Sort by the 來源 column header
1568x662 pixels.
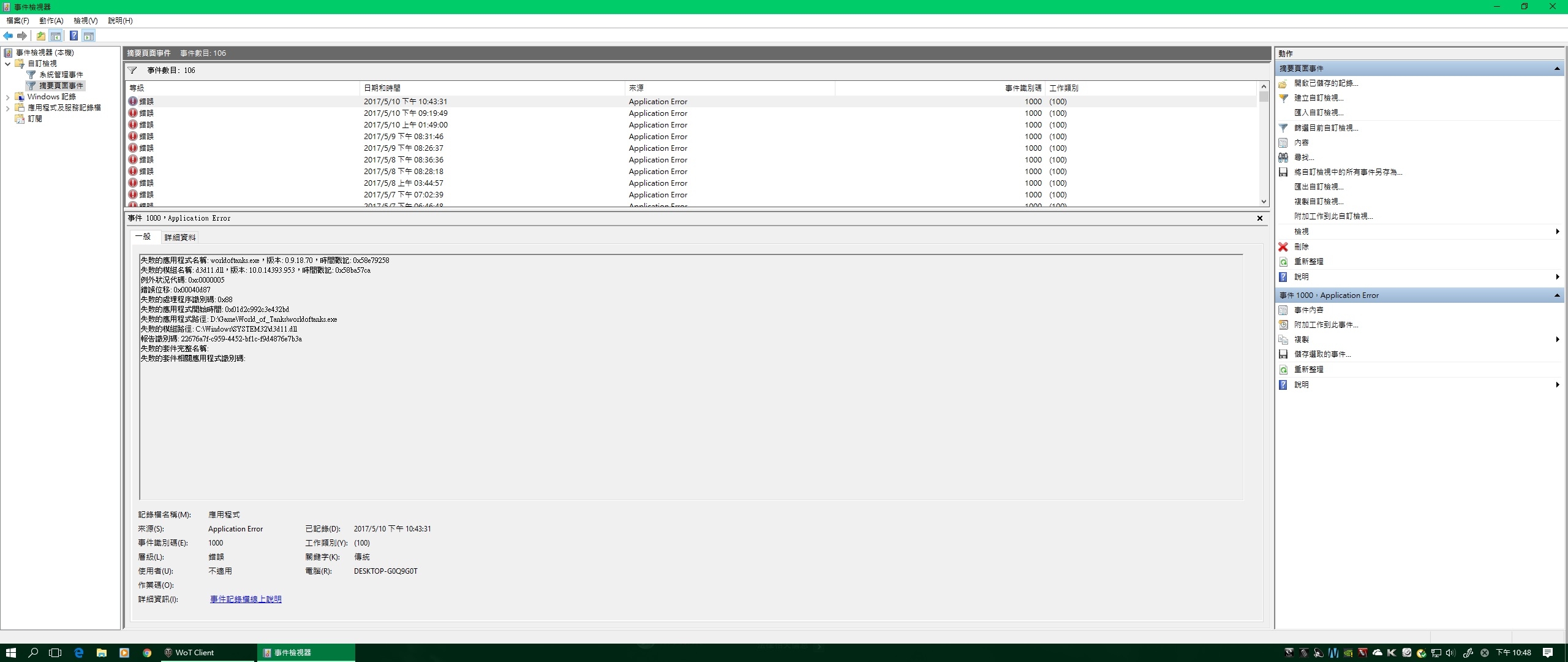click(729, 88)
